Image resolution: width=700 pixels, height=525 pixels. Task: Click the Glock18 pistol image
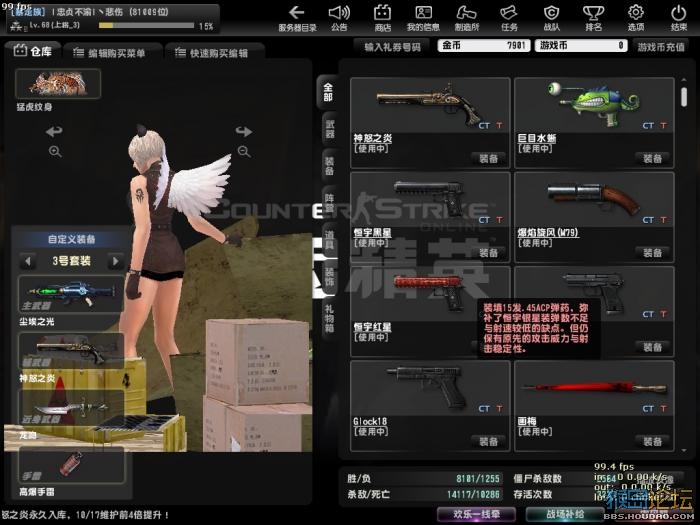pos(428,388)
